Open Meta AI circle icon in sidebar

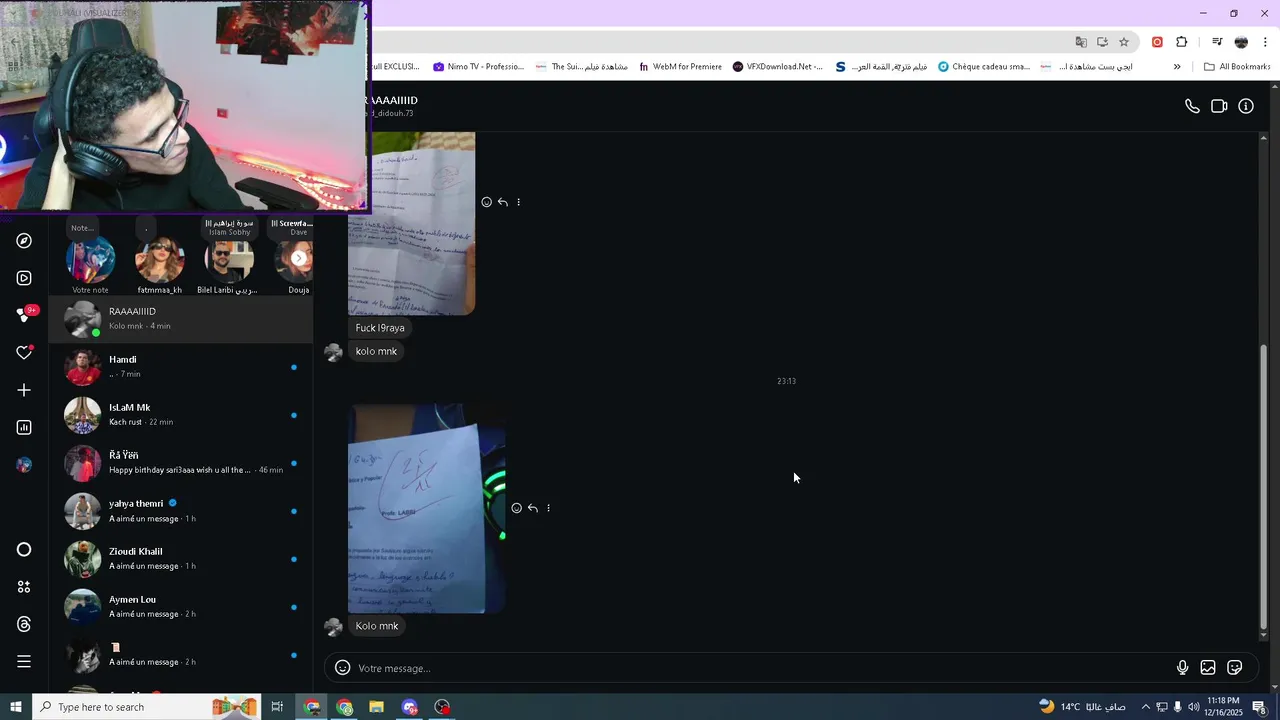(24, 549)
